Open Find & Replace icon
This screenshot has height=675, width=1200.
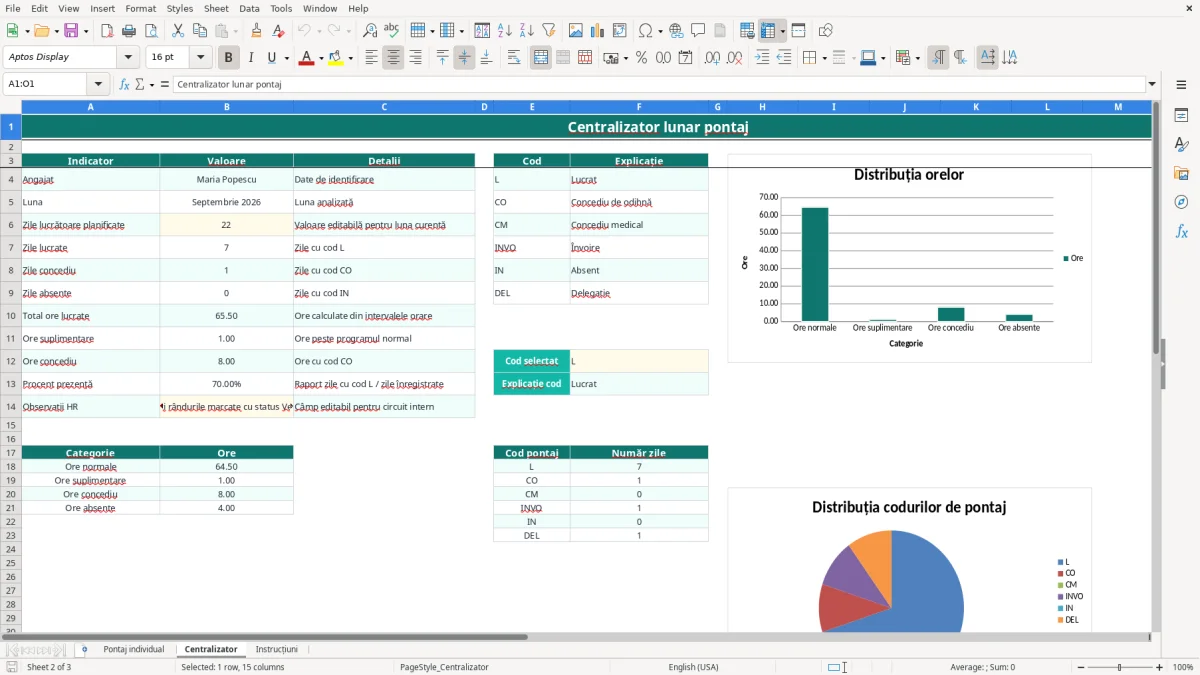[370, 31]
